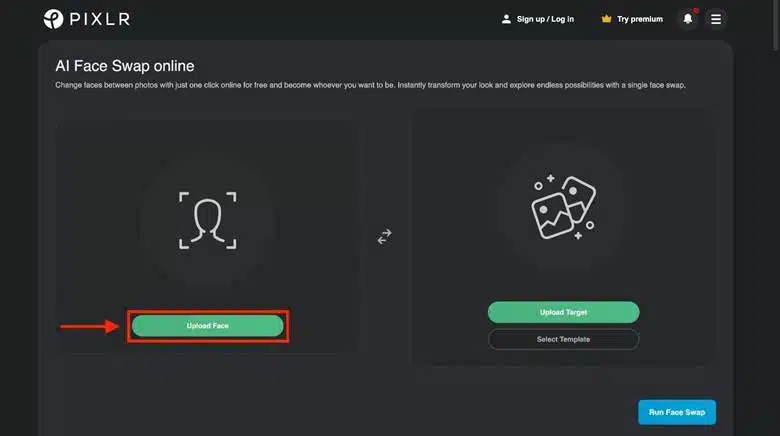Click the premium crown icon
Viewport: 780px width, 436px height.
[606, 19]
